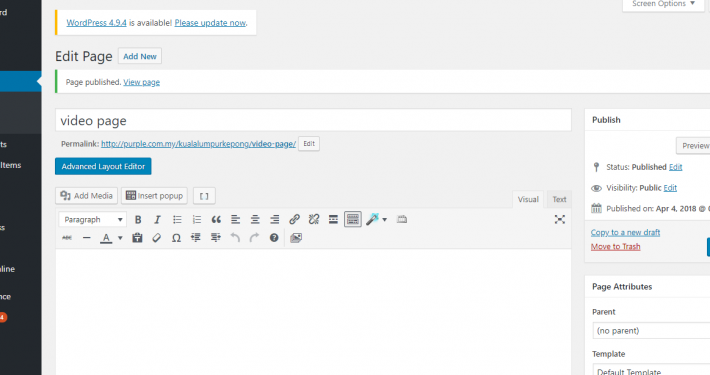Open text color picker dropdown arrow
The width and height of the screenshot is (710, 375).
pyautogui.click(x=120, y=238)
